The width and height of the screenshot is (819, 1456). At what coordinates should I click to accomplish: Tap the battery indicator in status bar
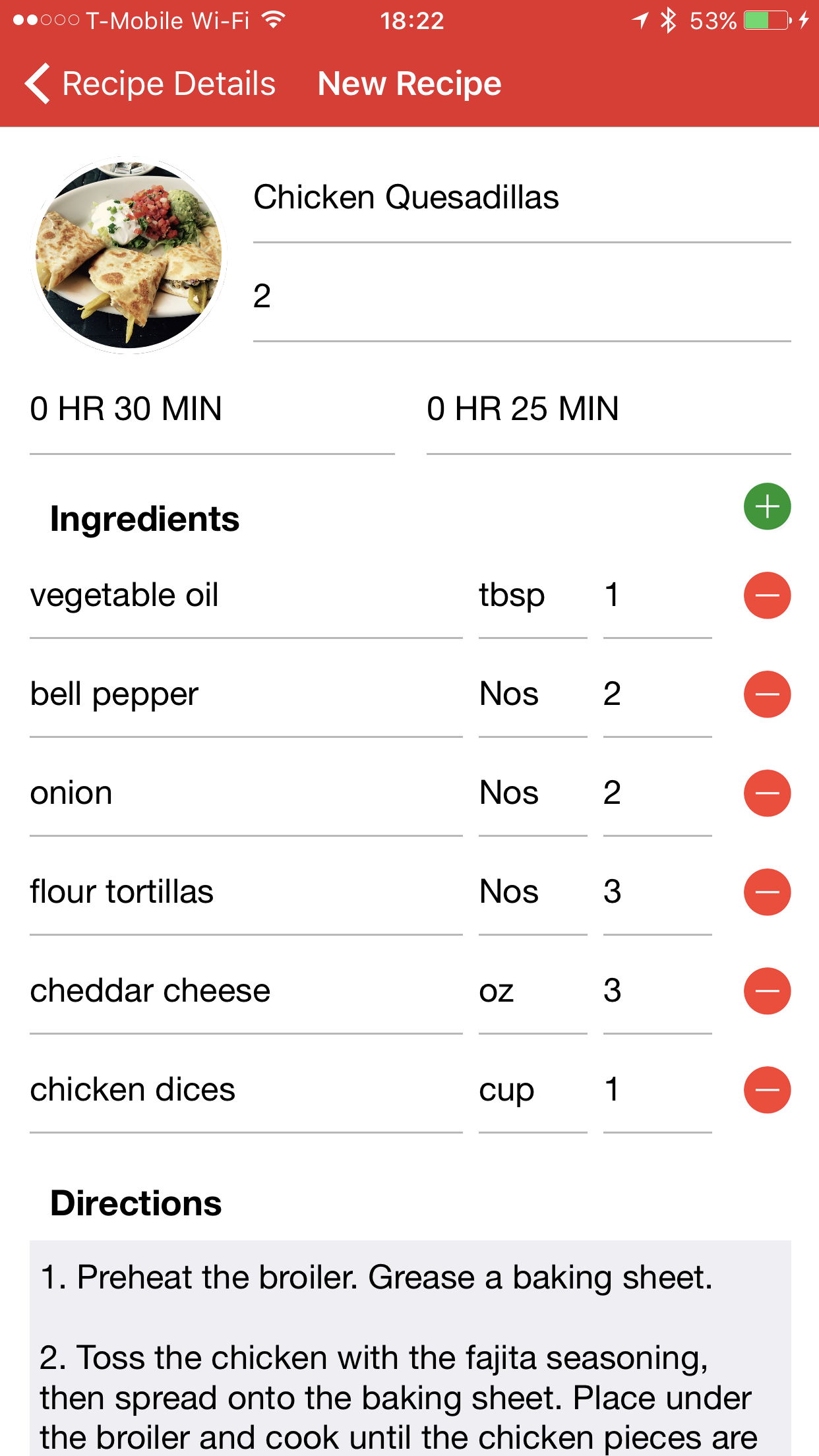[767, 20]
